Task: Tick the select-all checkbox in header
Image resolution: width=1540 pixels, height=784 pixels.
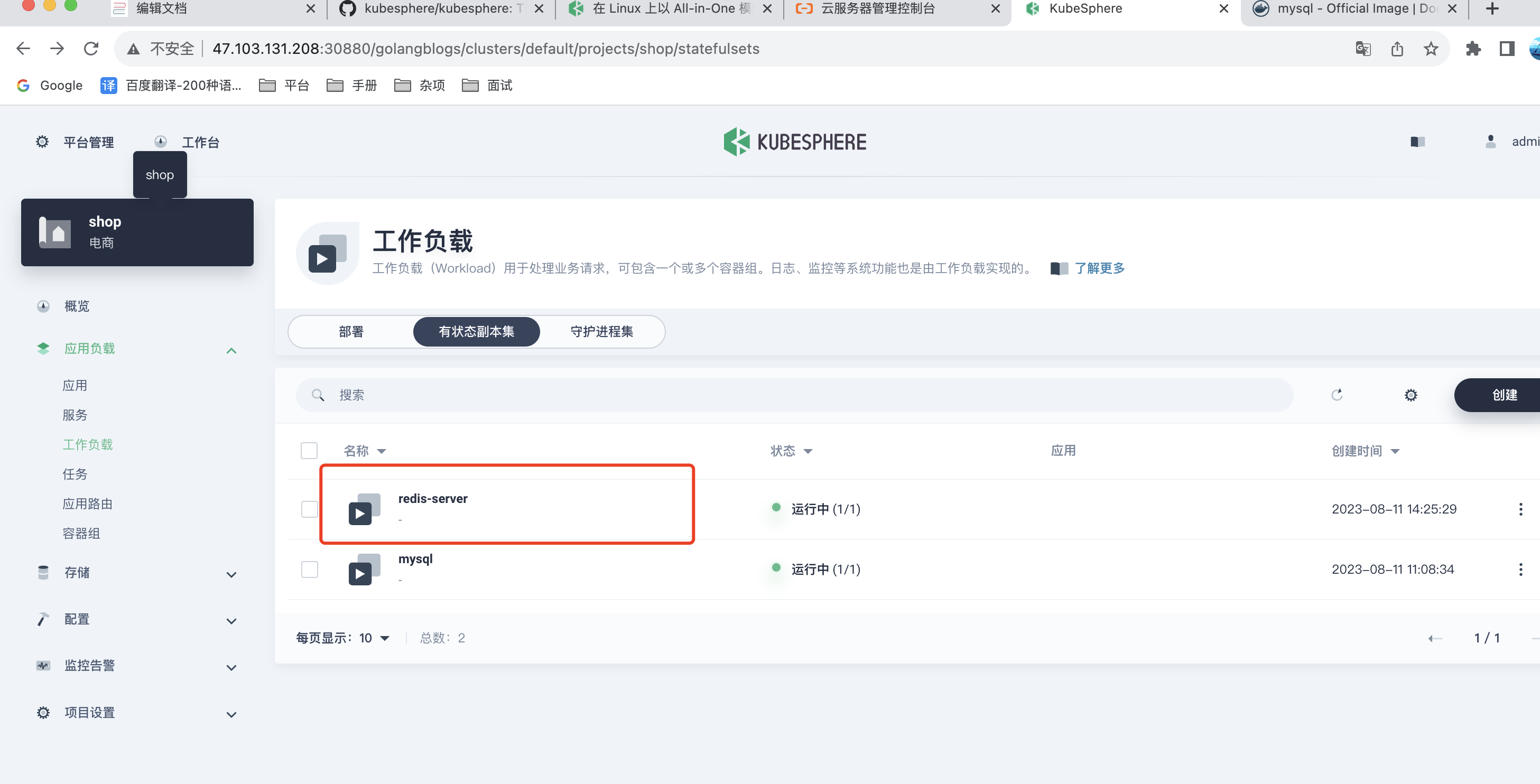Action: pos(309,450)
